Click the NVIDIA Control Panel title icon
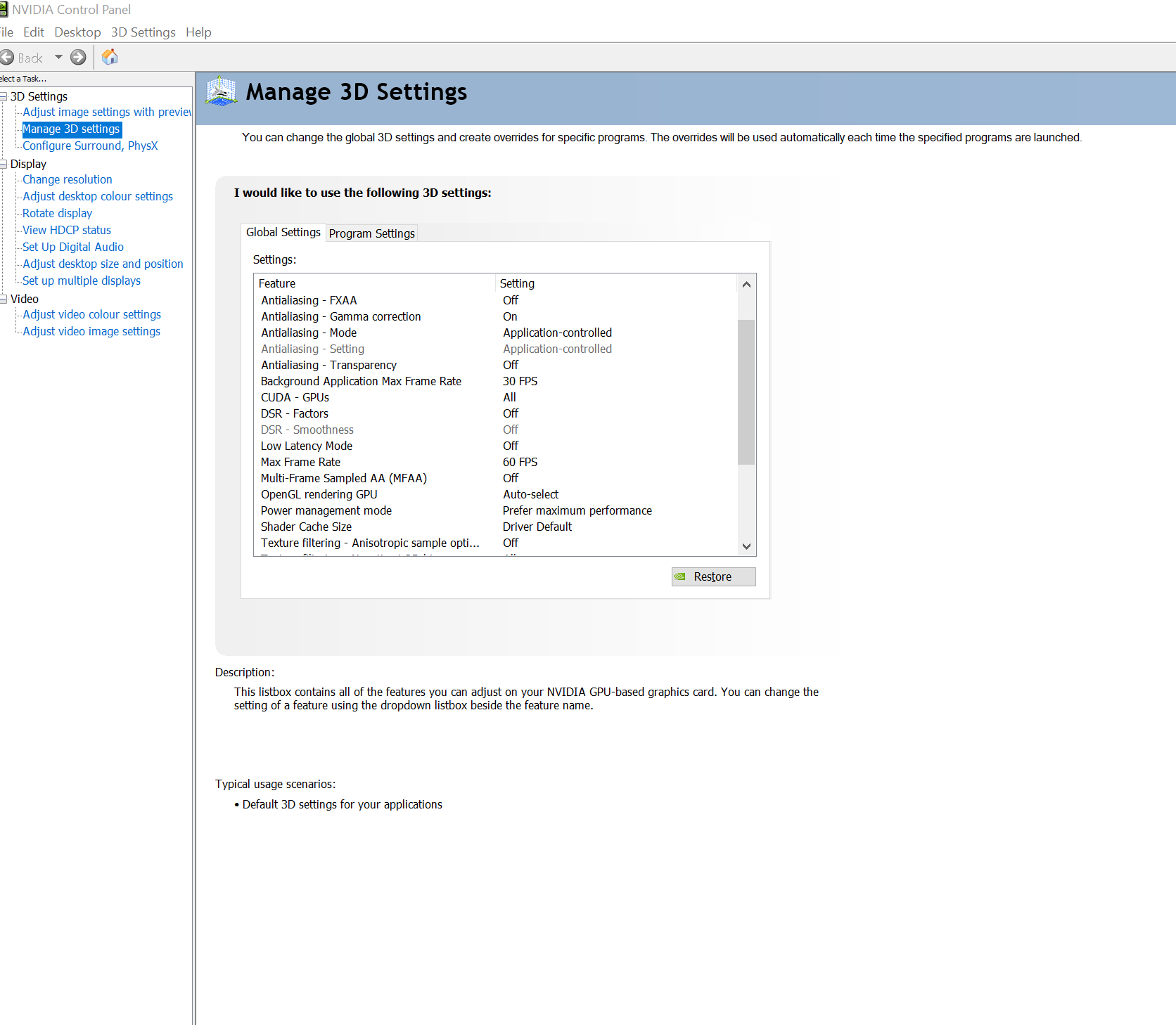Viewport: 1176px width, 1025px height. coord(4,10)
